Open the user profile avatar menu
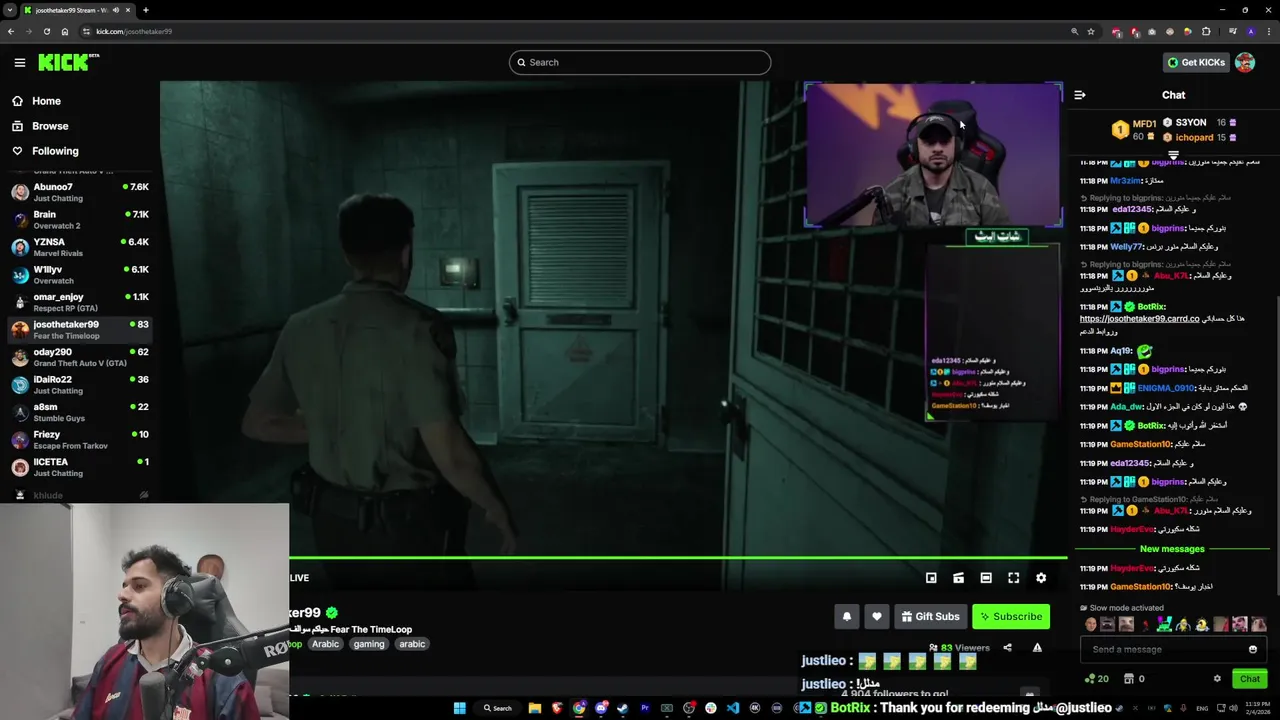This screenshot has width=1280, height=720. click(x=1245, y=62)
